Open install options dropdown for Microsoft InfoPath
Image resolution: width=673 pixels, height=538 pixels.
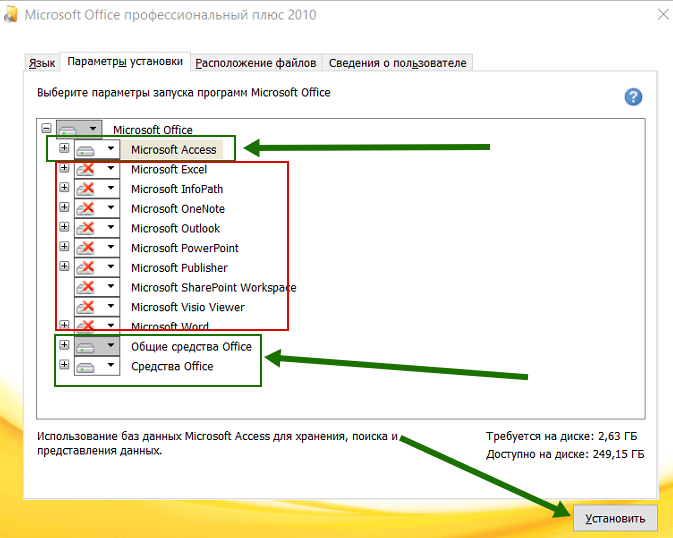(x=111, y=188)
